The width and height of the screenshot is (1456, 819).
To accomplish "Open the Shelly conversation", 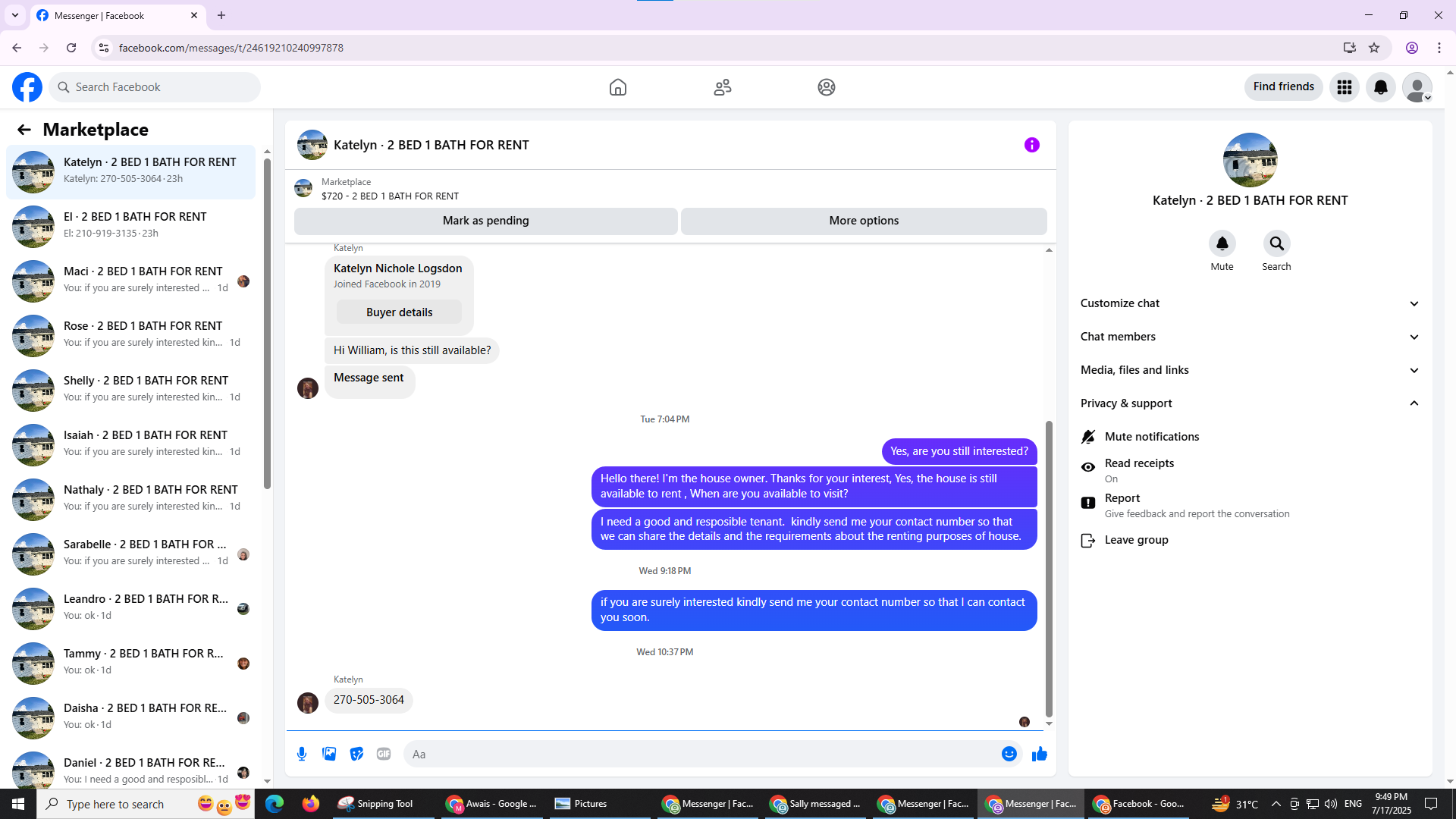I will point(130,391).
